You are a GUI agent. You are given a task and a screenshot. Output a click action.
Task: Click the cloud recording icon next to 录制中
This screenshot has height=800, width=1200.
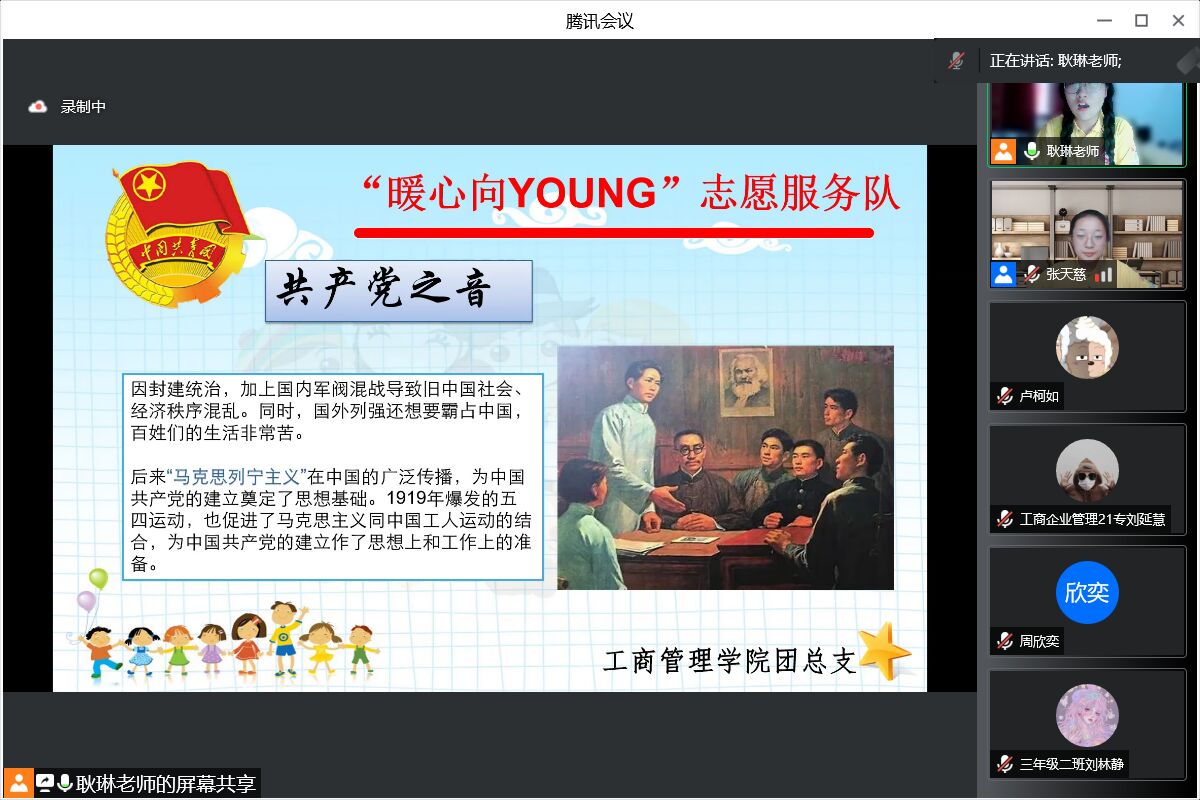pyautogui.click(x=38, y=107)
